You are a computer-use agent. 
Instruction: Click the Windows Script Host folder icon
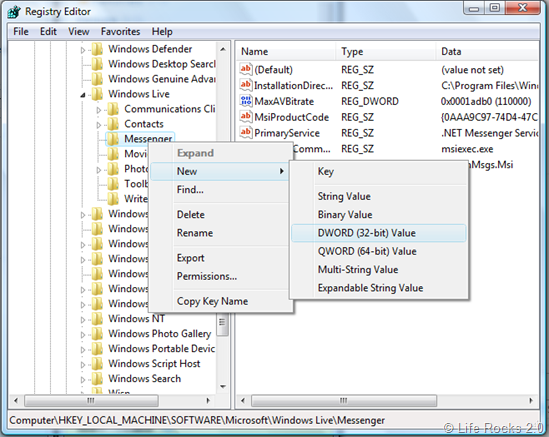click(x=97, y=364)
